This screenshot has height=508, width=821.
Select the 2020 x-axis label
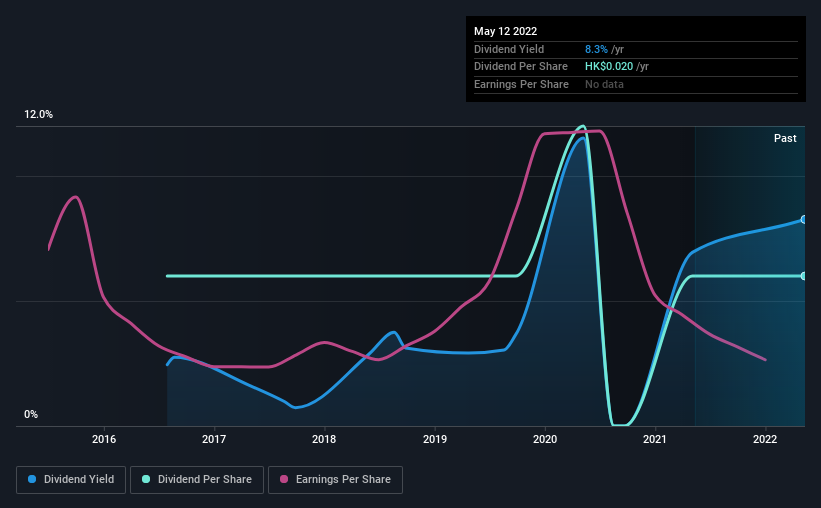coord(545,439)
